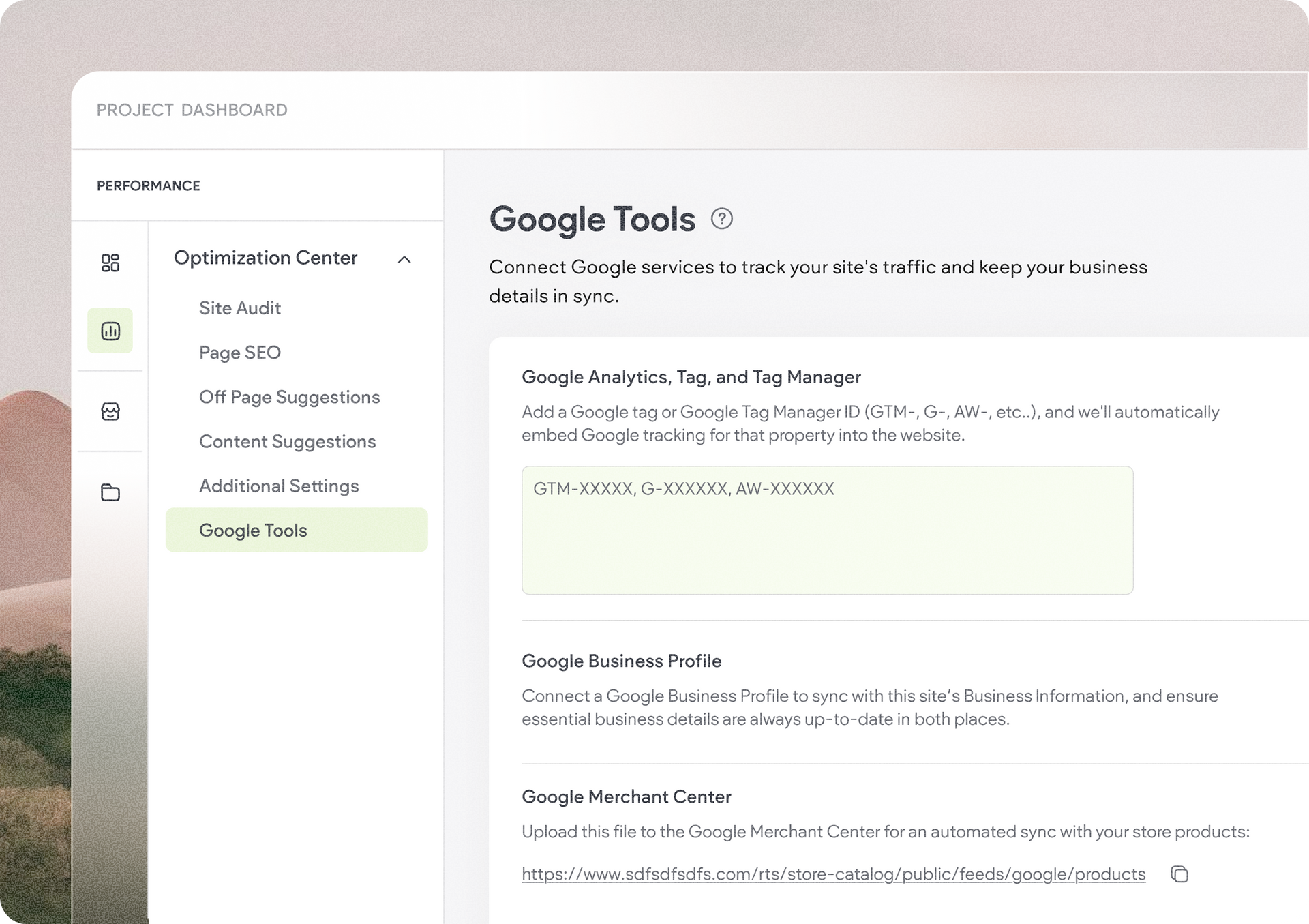The image size is (1309, 924).
Task: Go to Page SEO
Action: 240,352
